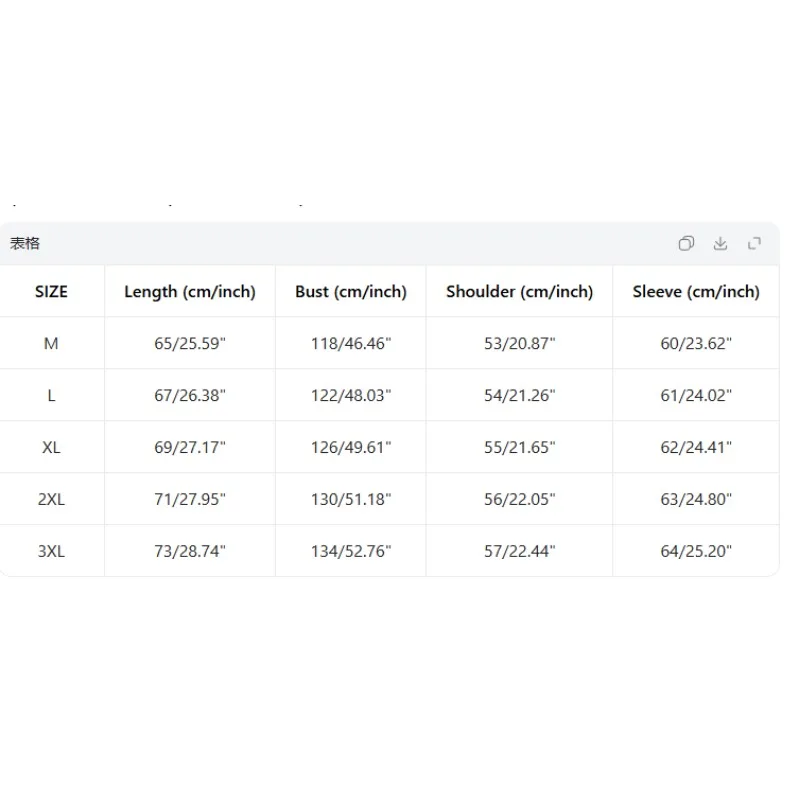This screenshot has height=800, width=800.
Task: Click the 54/21.26" shoulder cell
Action: tap(519, 395)
